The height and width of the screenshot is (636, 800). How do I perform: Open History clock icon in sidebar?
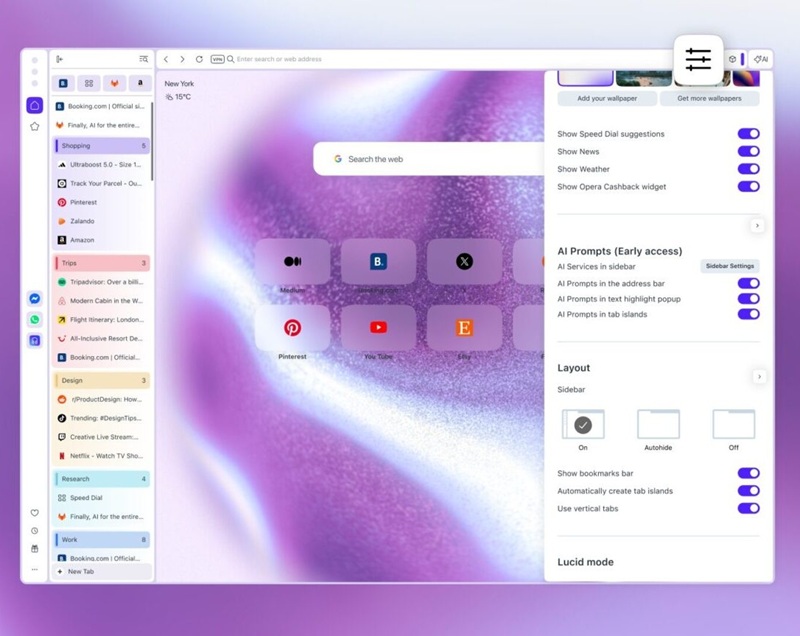pos(35,531)
